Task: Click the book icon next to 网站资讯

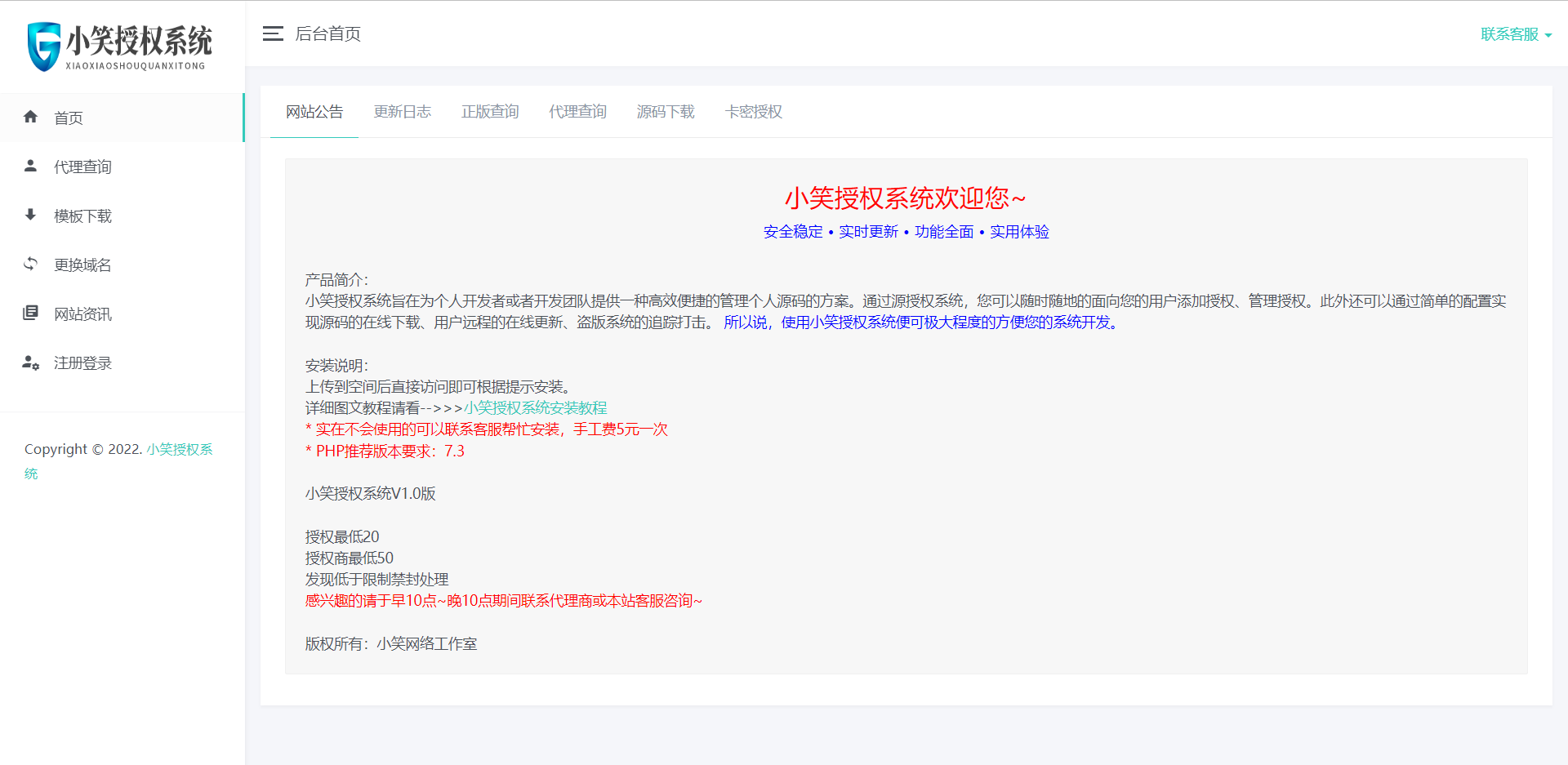Action: pos(30,313)
